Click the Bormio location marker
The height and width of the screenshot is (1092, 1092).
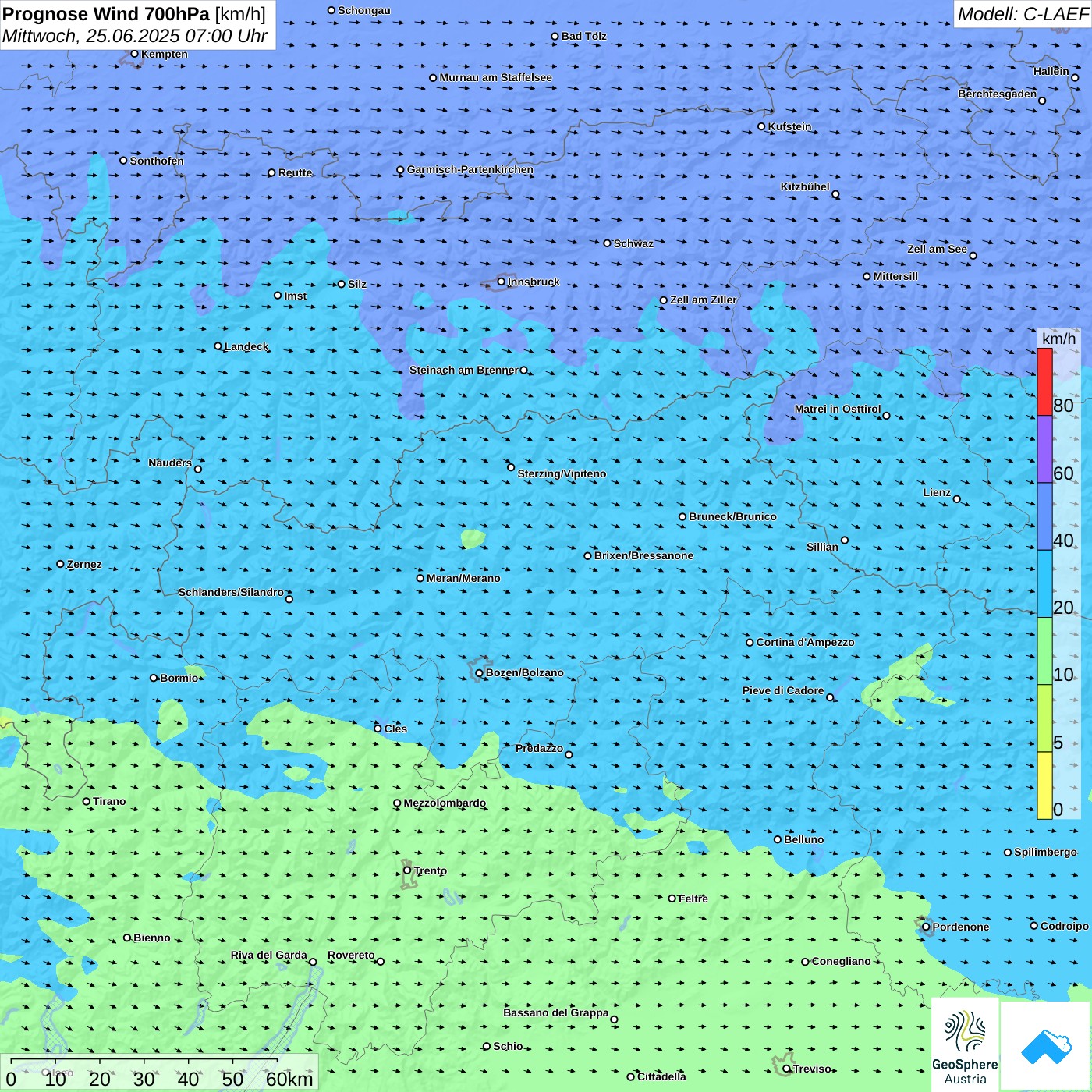click(x=154, y=678)
